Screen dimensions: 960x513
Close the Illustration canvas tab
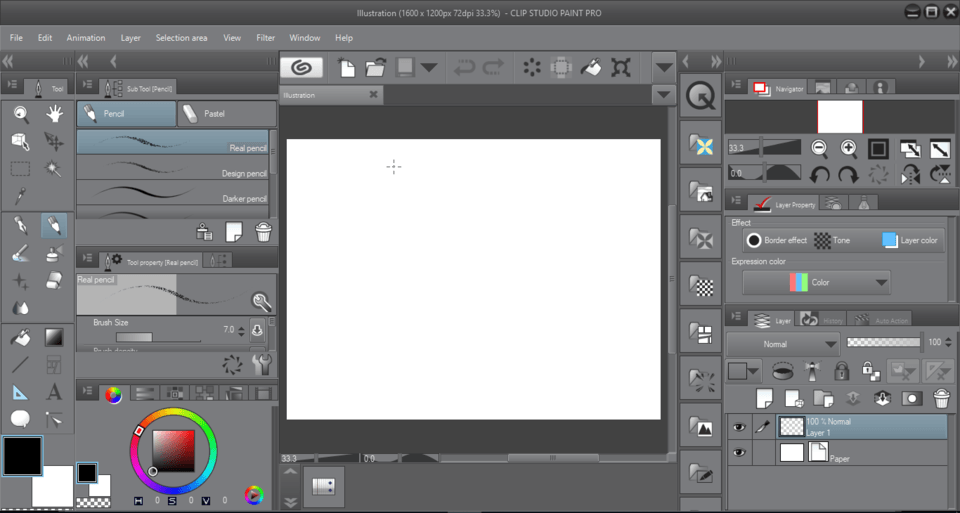(373, 94)
